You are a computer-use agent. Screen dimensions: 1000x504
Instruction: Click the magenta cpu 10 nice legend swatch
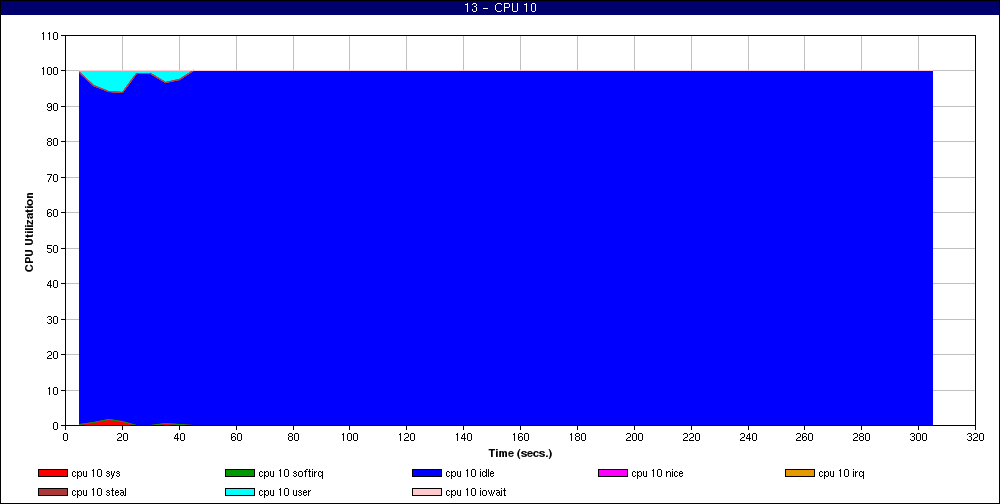coord(613,473)
